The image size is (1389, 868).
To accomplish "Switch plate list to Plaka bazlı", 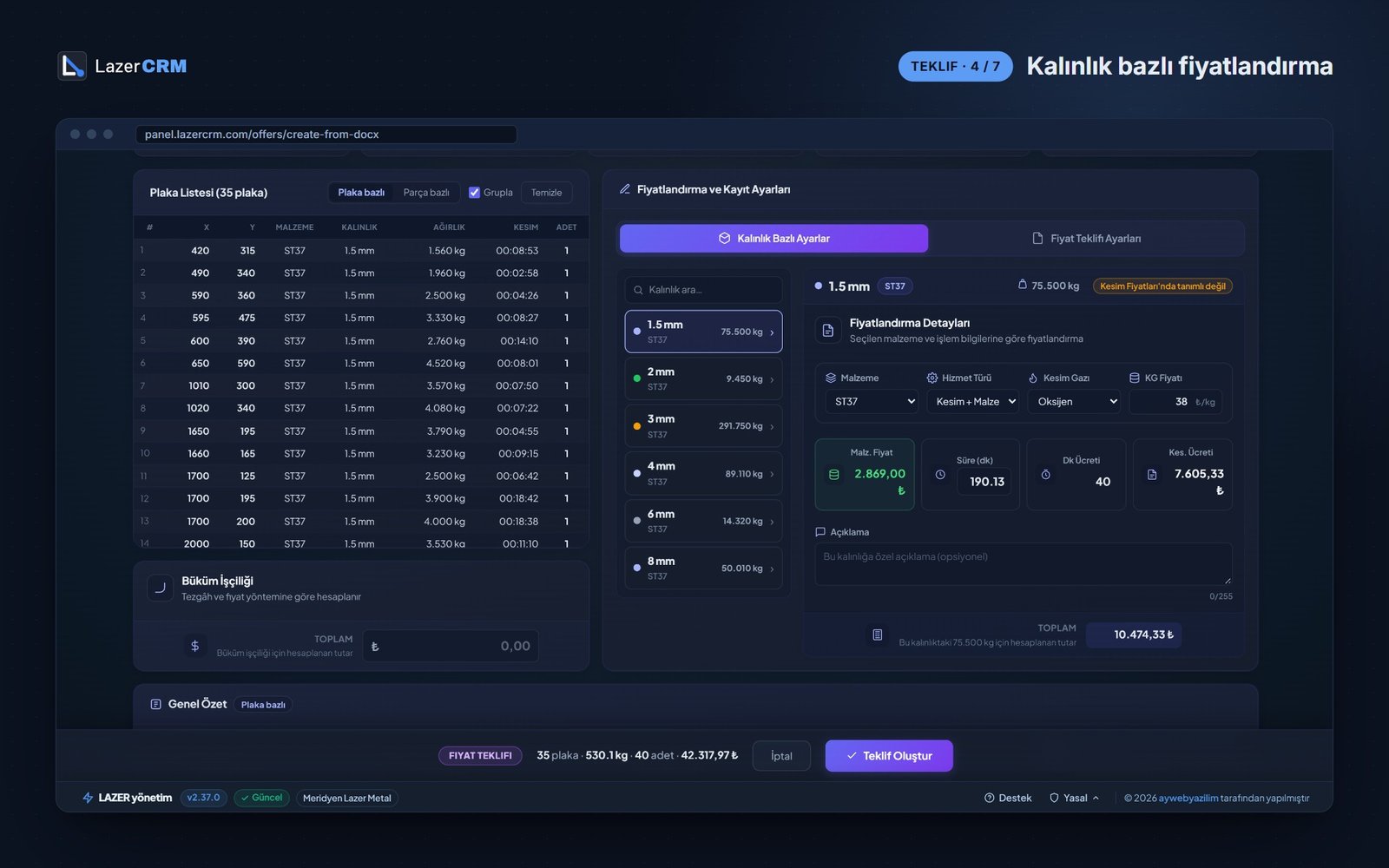I will 361,193.
